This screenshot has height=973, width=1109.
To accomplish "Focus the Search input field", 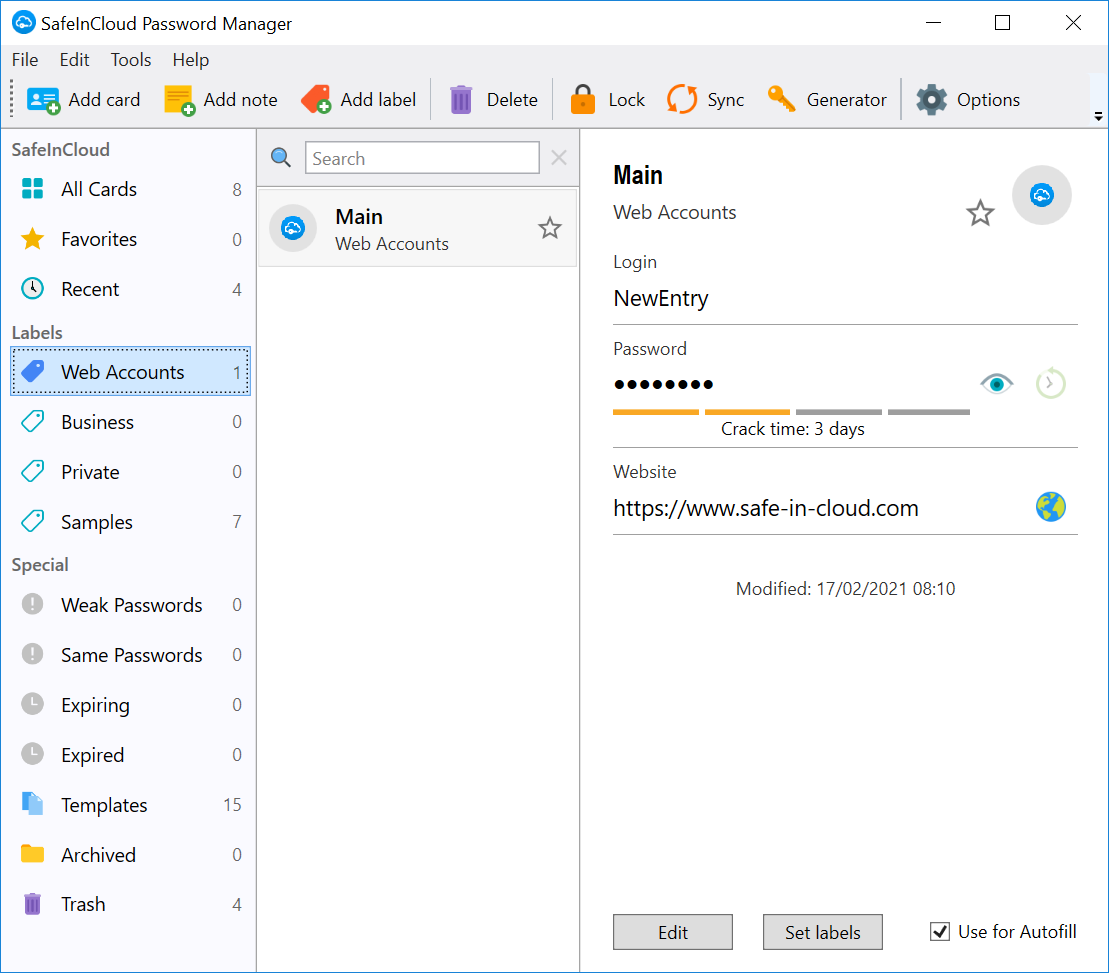I will [422, 158].
